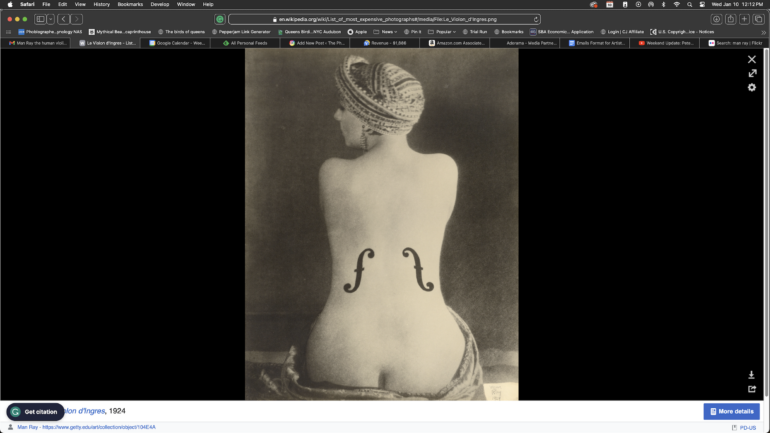Image resolution: width=770 pixels, height=433 pixels.
Task: Click the Safari Share toolbar icon
Action: (731, 19)
